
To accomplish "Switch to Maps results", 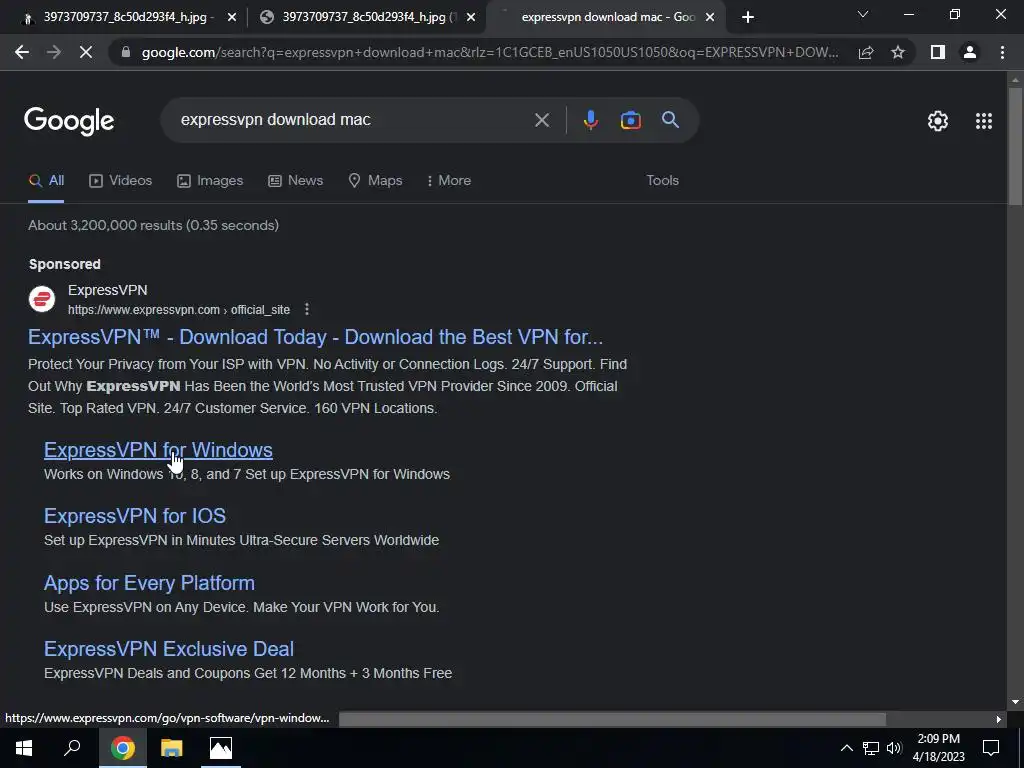I will 376,181.
